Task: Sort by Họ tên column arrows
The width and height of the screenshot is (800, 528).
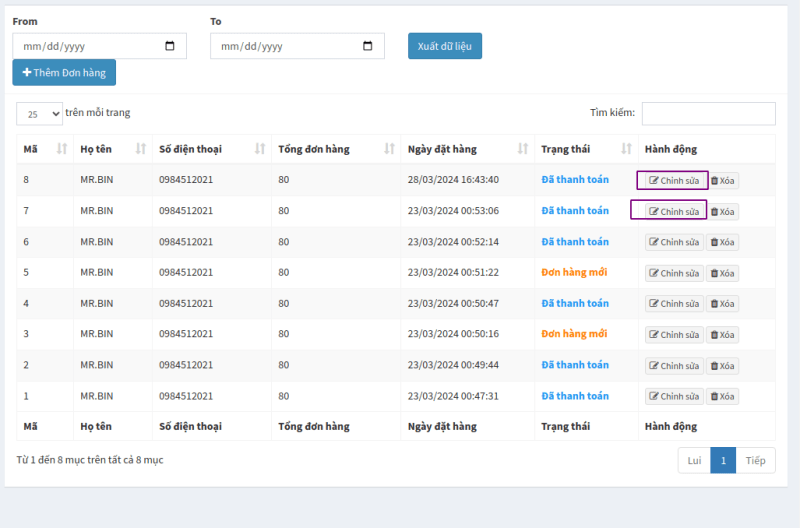Action: click(141, 149)
